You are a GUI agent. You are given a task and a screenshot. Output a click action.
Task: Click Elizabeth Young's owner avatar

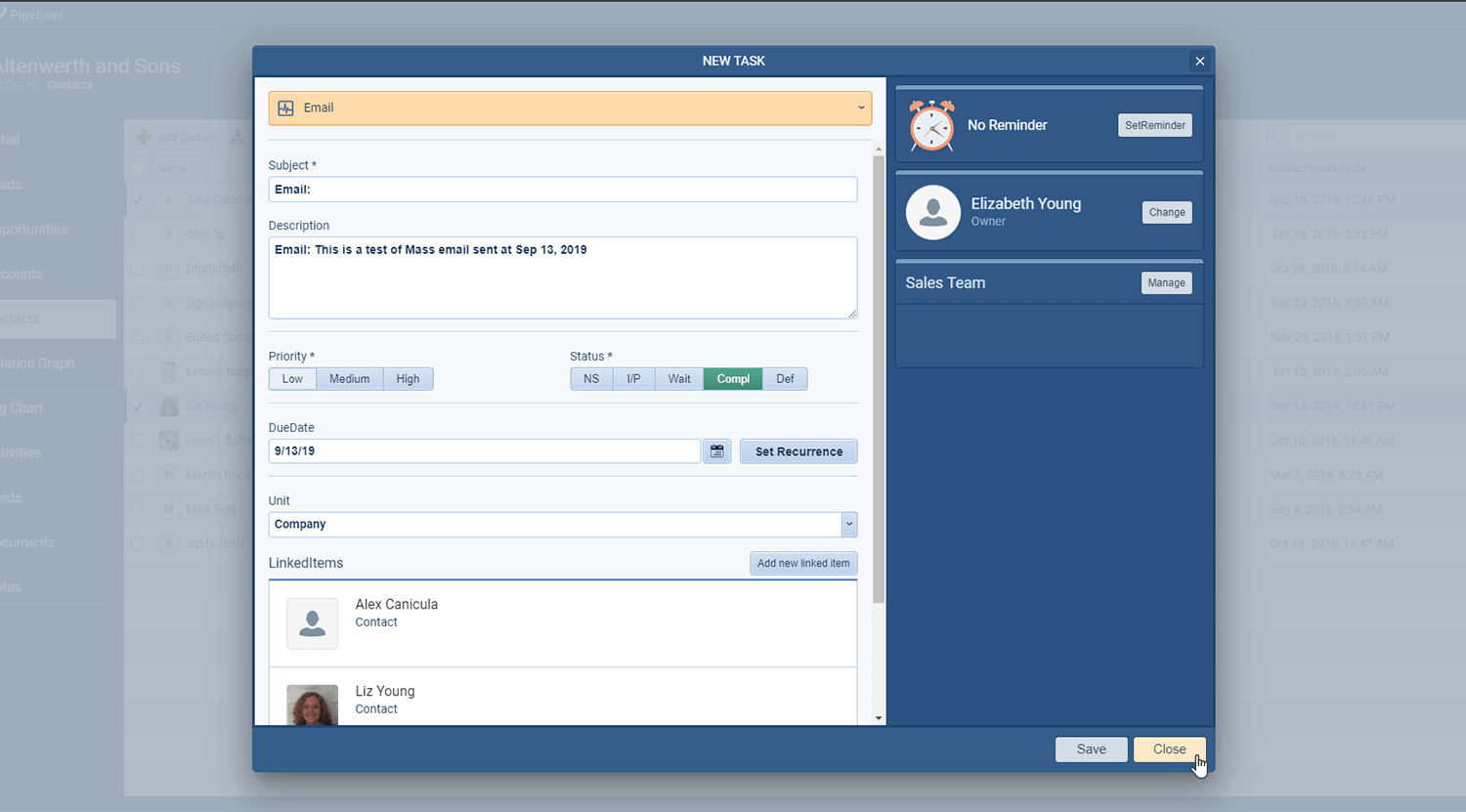pyautogui.click(x=932, y=212)
